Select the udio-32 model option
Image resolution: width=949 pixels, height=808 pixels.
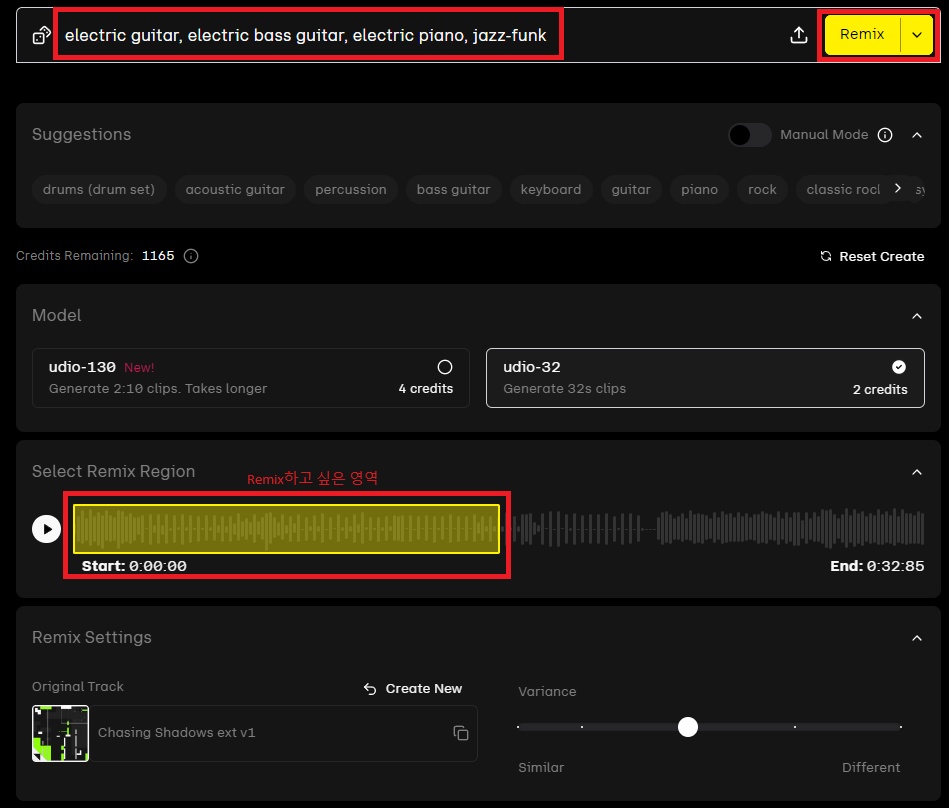pos(704,377)
